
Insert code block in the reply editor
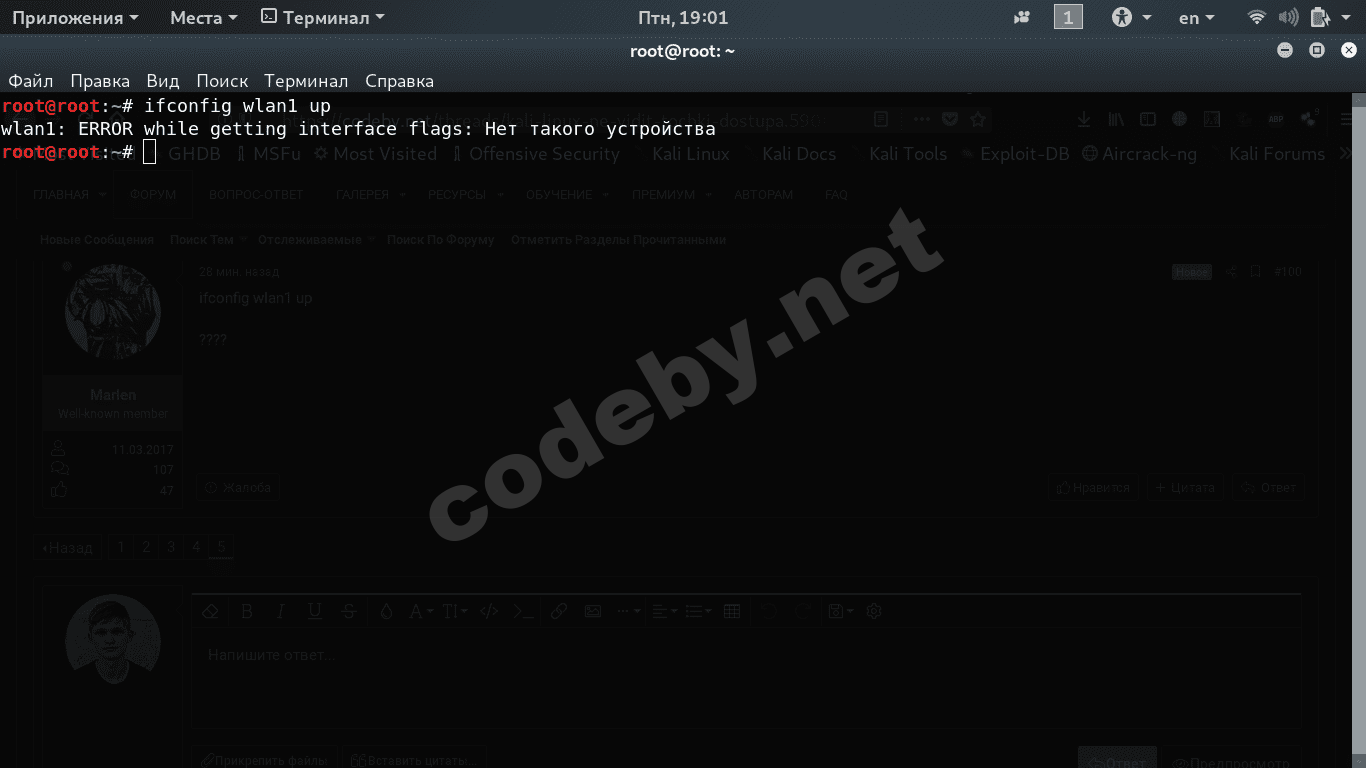(x=489, y=611)
